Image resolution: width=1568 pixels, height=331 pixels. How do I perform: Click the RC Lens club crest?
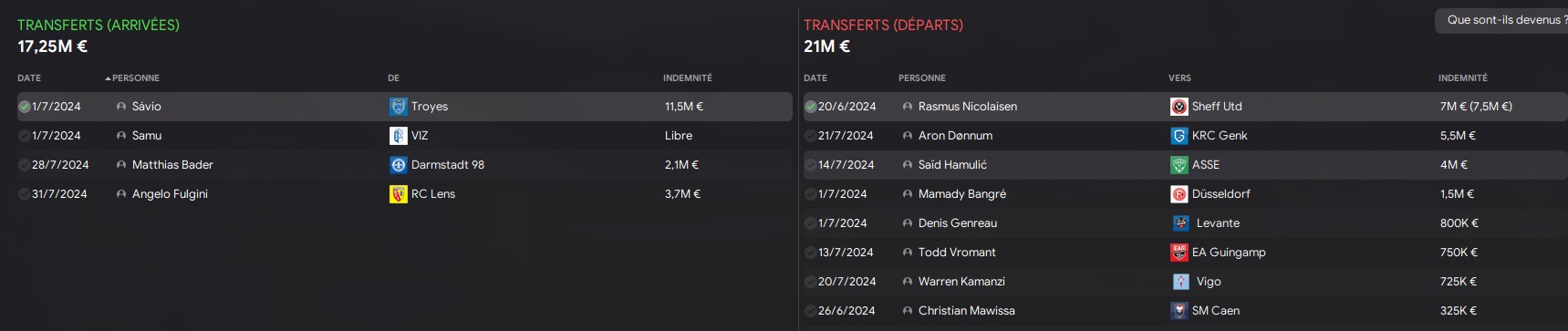click(398, 194)
